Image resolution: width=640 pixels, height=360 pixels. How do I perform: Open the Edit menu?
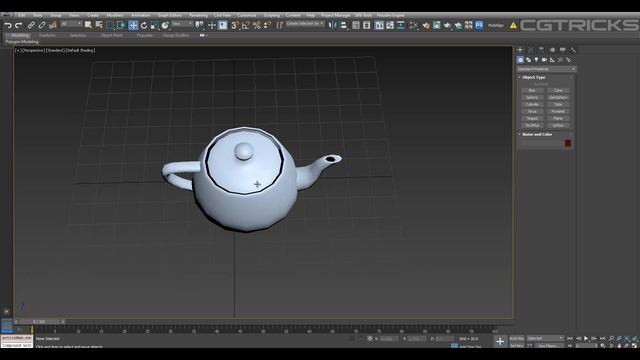(x=22, y=16)
